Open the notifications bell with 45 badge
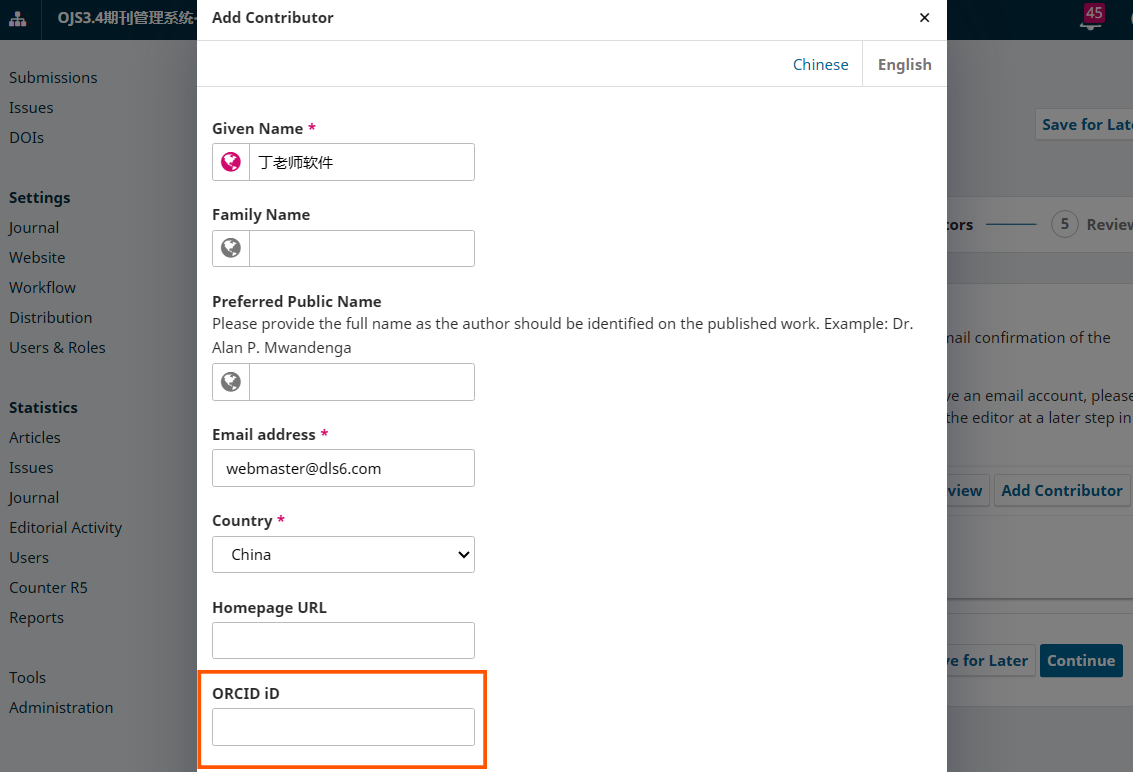The height and width of the screenshot is (772, 1133). (1090, 20)
